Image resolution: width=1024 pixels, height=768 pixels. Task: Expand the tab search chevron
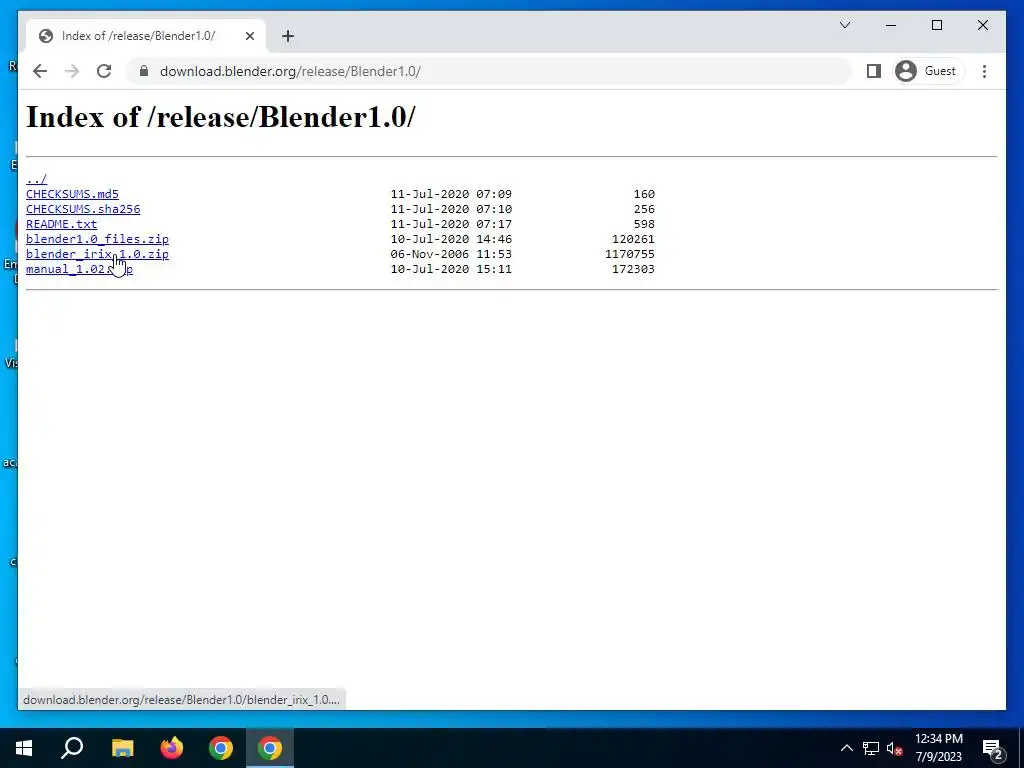[844, 25]
